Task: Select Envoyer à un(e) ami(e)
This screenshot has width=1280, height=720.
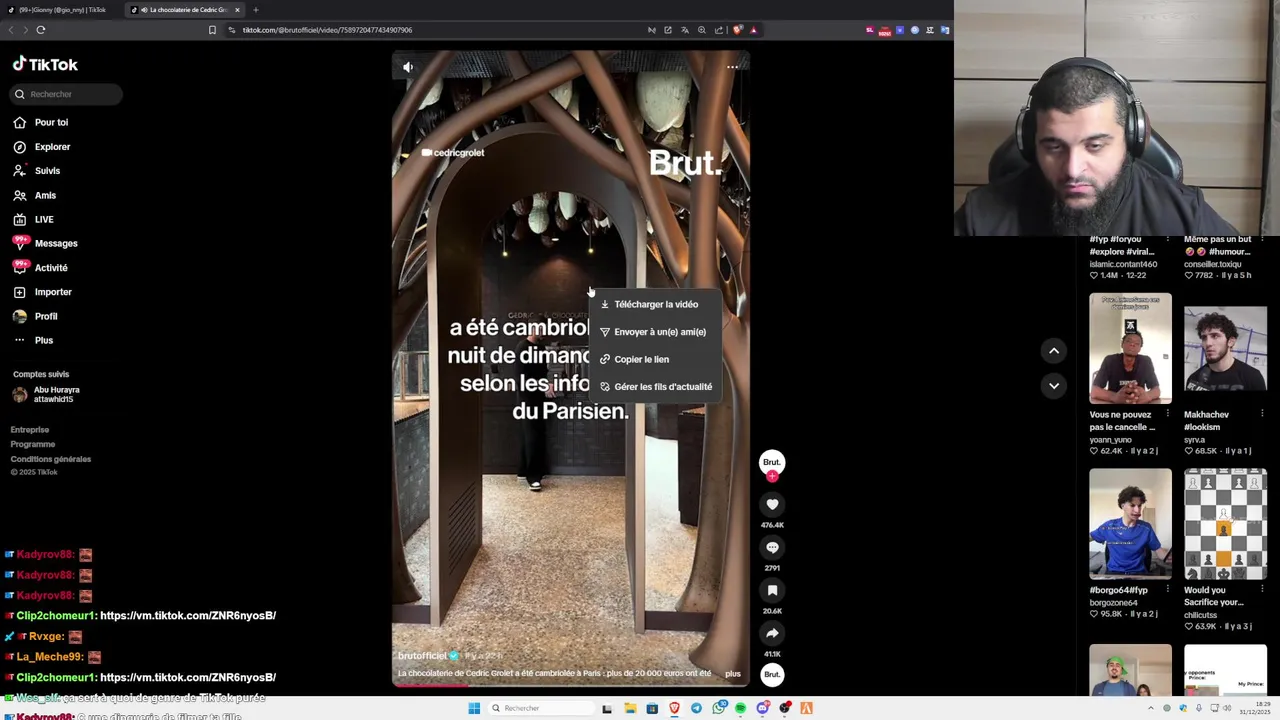Action: point(655,332)
